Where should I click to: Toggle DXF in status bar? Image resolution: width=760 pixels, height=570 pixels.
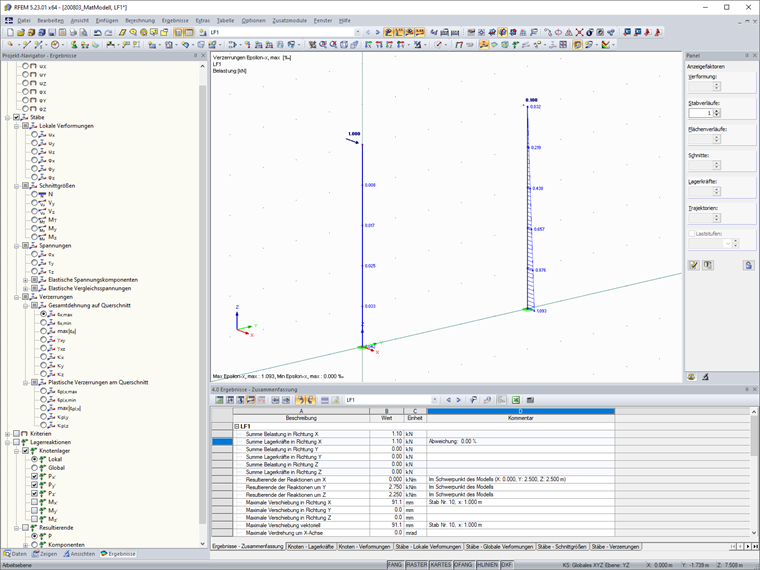pos(507,565)
